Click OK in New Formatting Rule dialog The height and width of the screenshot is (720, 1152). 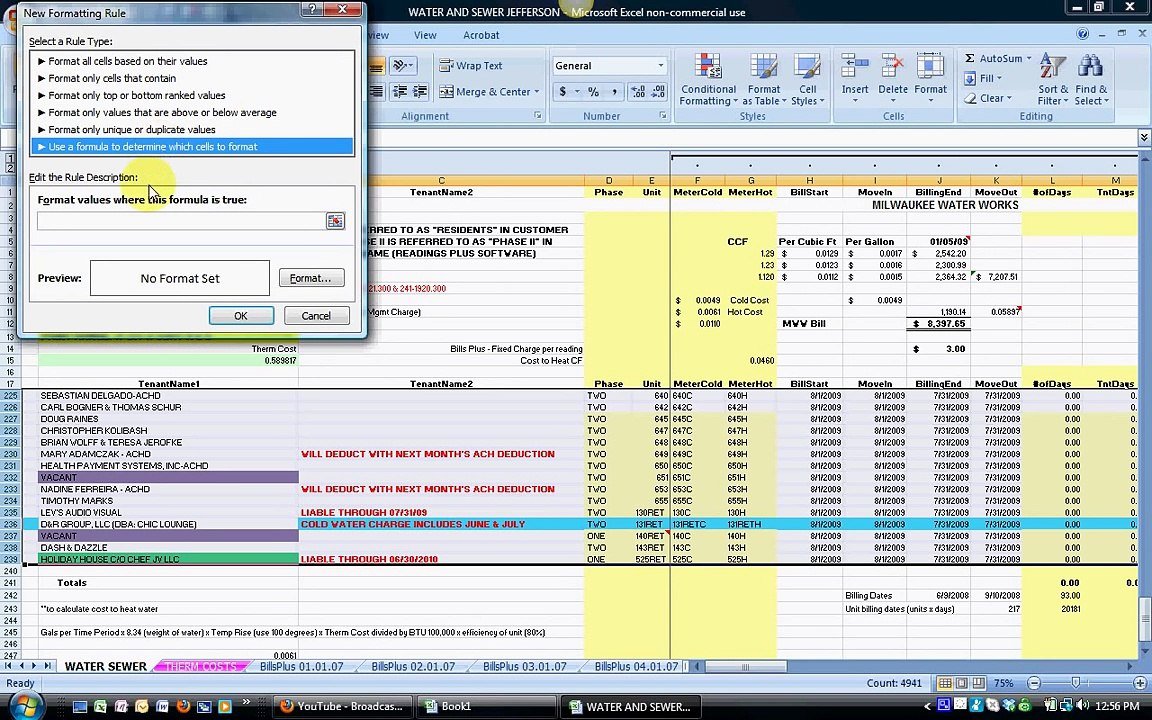(241, 315)
